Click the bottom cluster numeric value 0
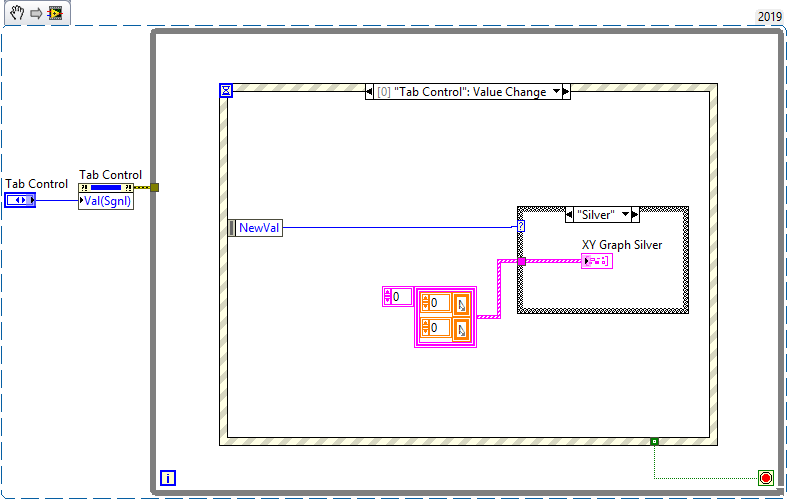 441,328
